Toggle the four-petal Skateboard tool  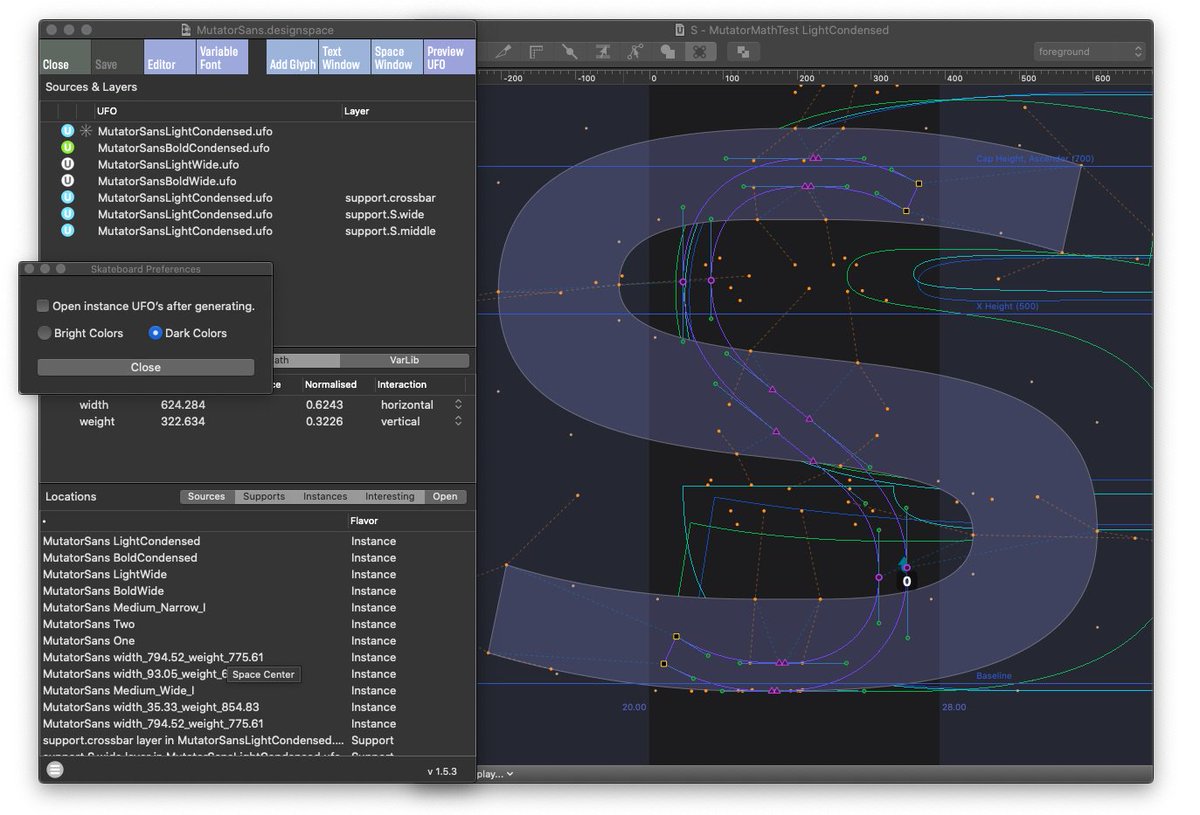[x=700, y=51]
